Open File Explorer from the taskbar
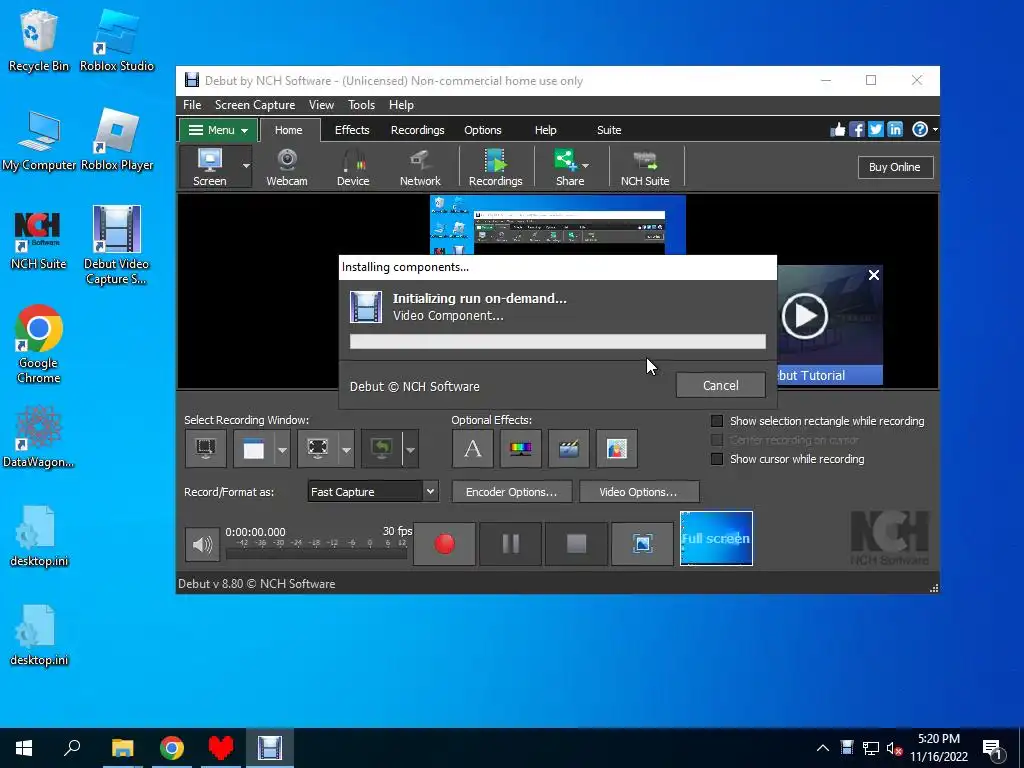Viewport: 1024px width, 768px height. (122, 748)
